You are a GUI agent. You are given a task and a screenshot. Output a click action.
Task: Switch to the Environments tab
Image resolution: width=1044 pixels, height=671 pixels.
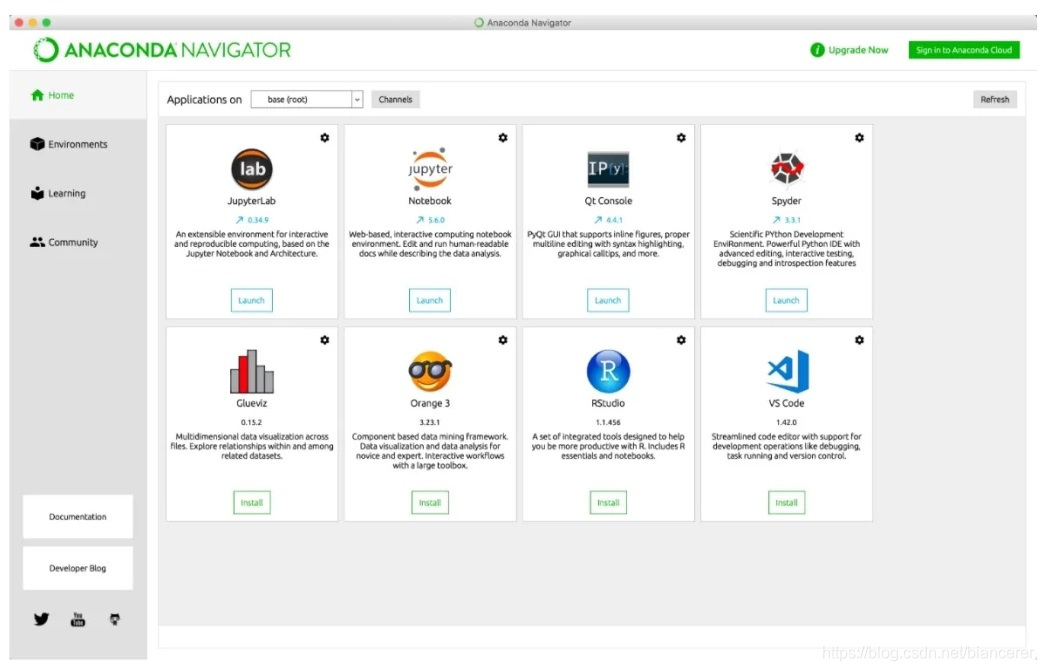pyautogui.click(x=69, y=144)
